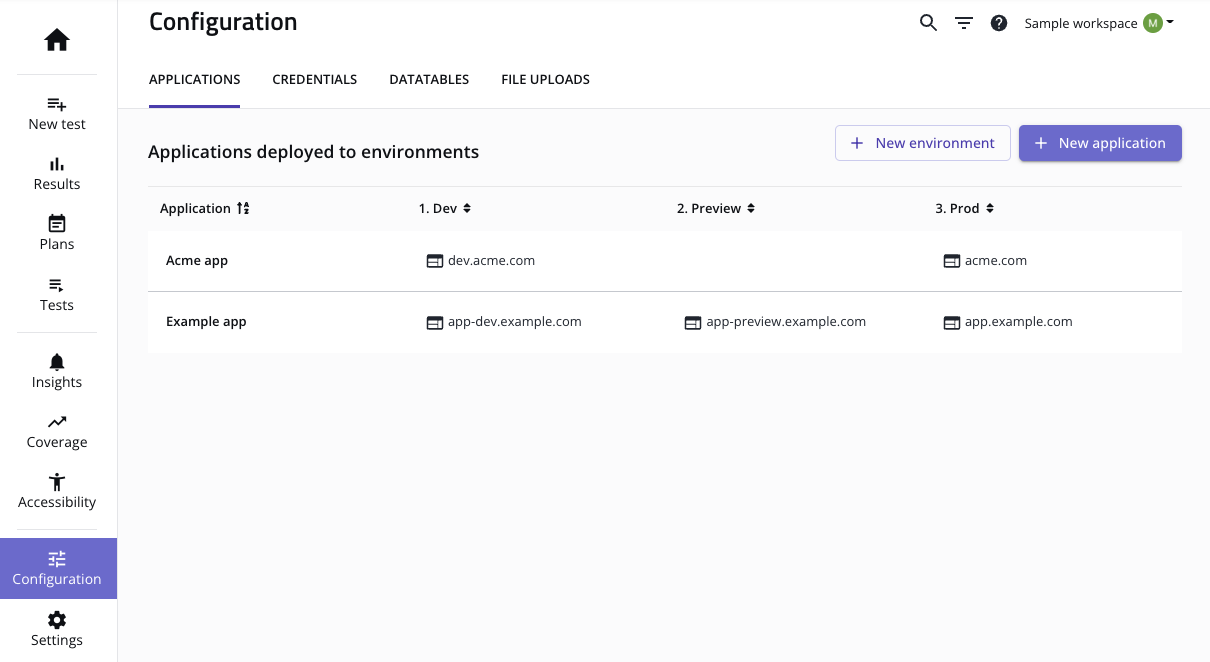Open the app-preview.example.com deployment
This screenshot has width=1210, height=662.
coord(785,322)
